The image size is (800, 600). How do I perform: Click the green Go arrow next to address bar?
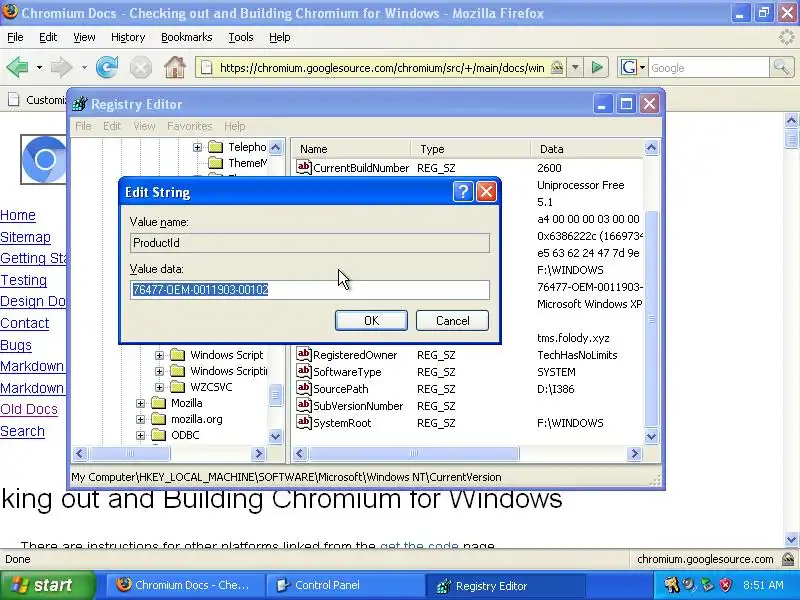pyautogui.click(x=597, y=67)
